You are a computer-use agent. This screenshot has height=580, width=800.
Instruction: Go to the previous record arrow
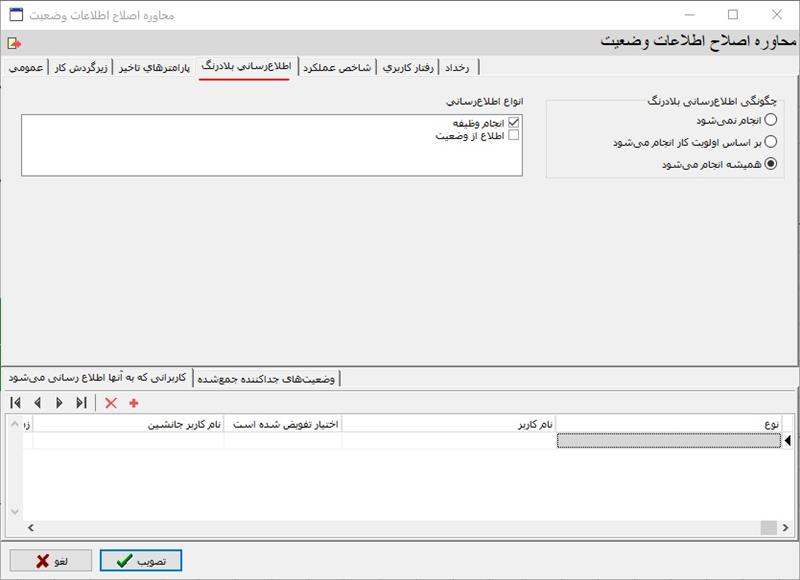pyautogui.click(x=38, y=403)
